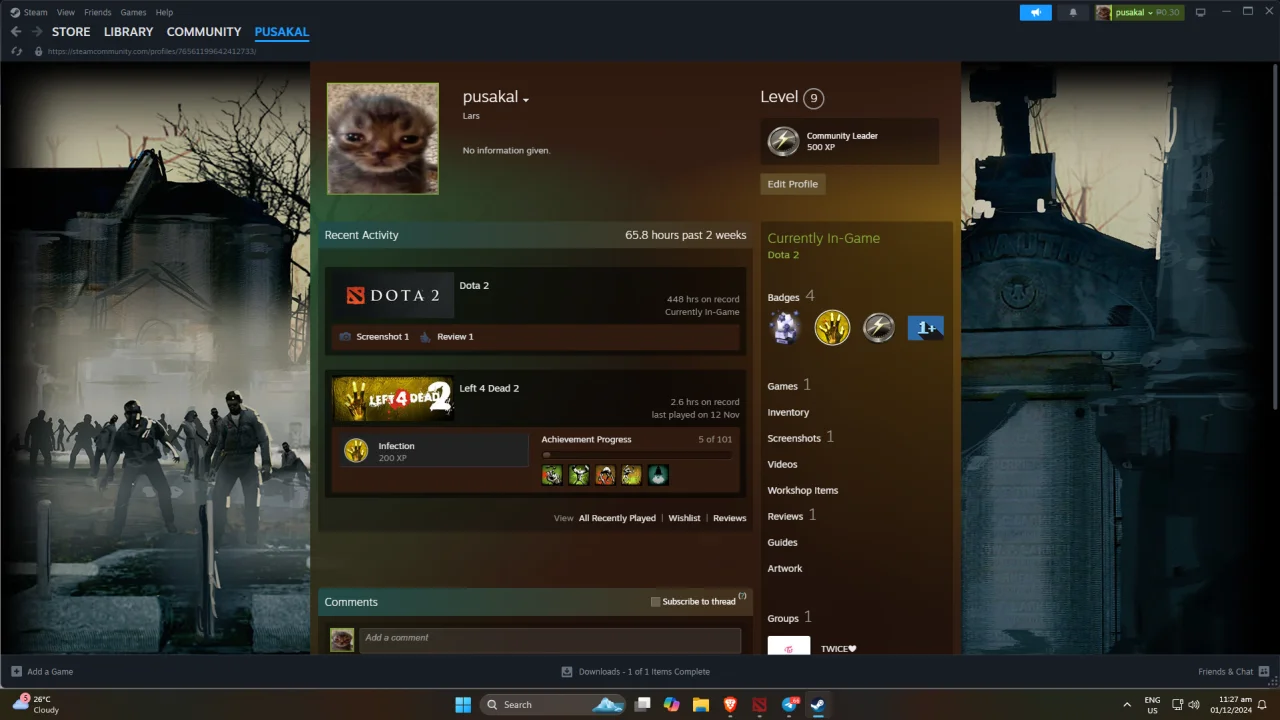Open the TWICE group logo

click(789, 645)
